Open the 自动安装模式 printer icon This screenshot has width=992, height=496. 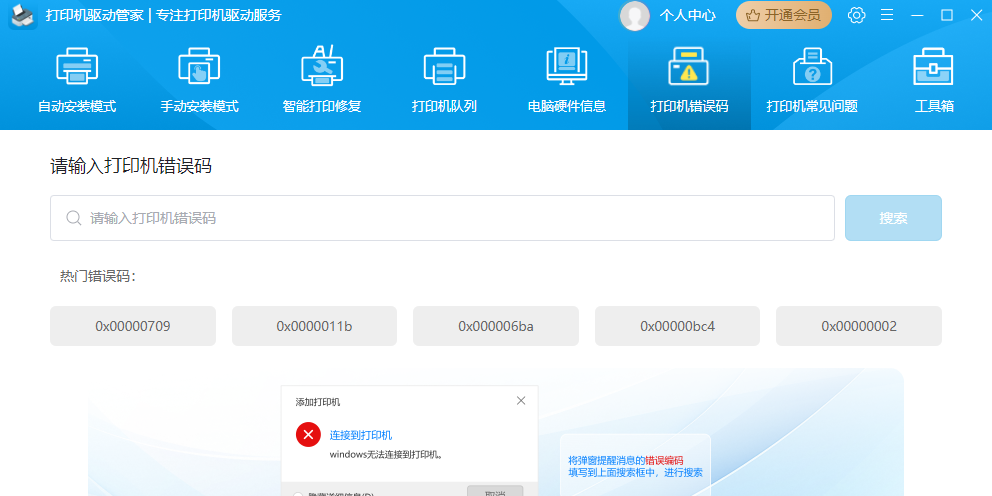(77, 68)
